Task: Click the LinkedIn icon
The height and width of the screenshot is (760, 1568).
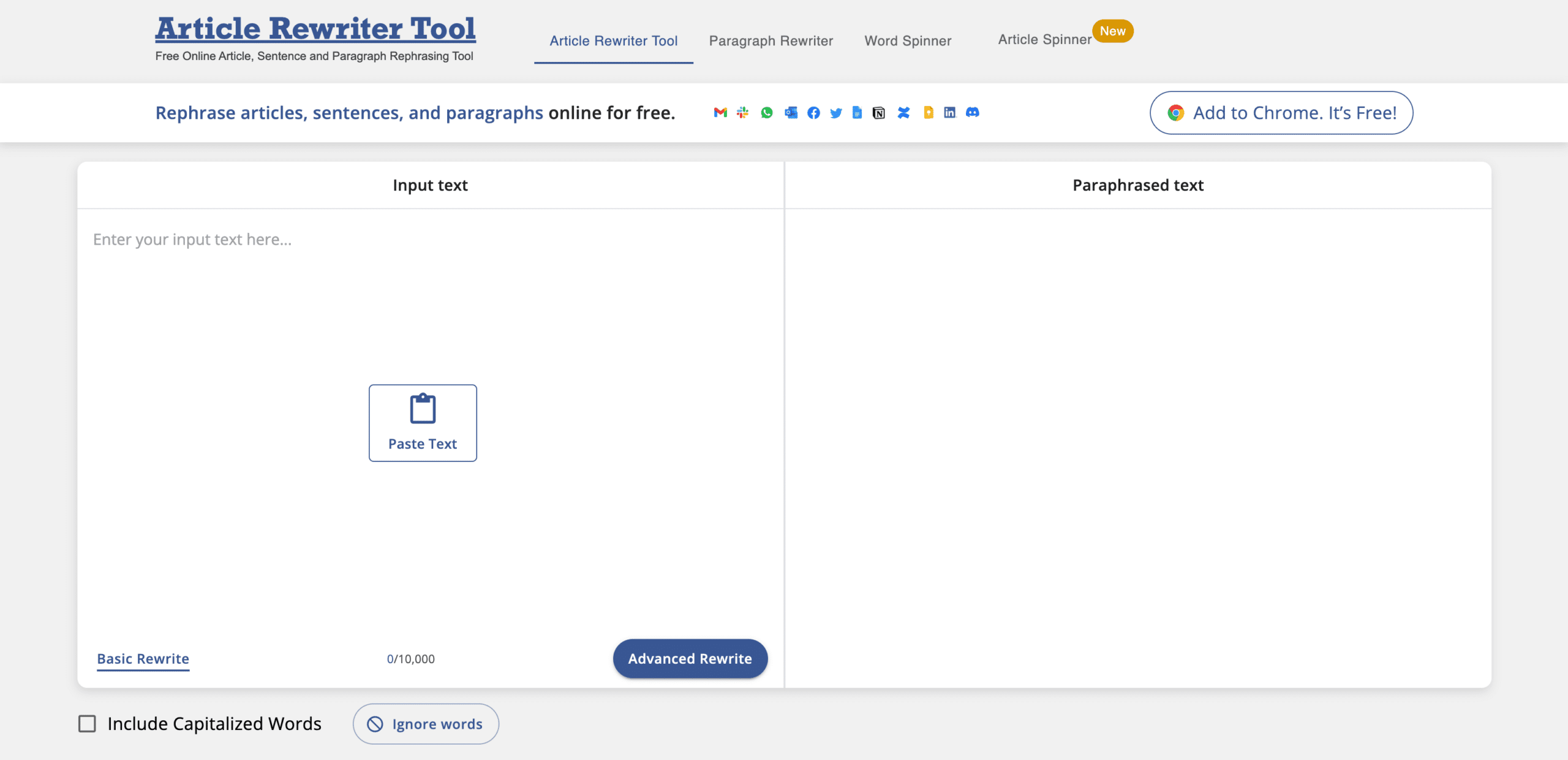Action: point(949,112)
